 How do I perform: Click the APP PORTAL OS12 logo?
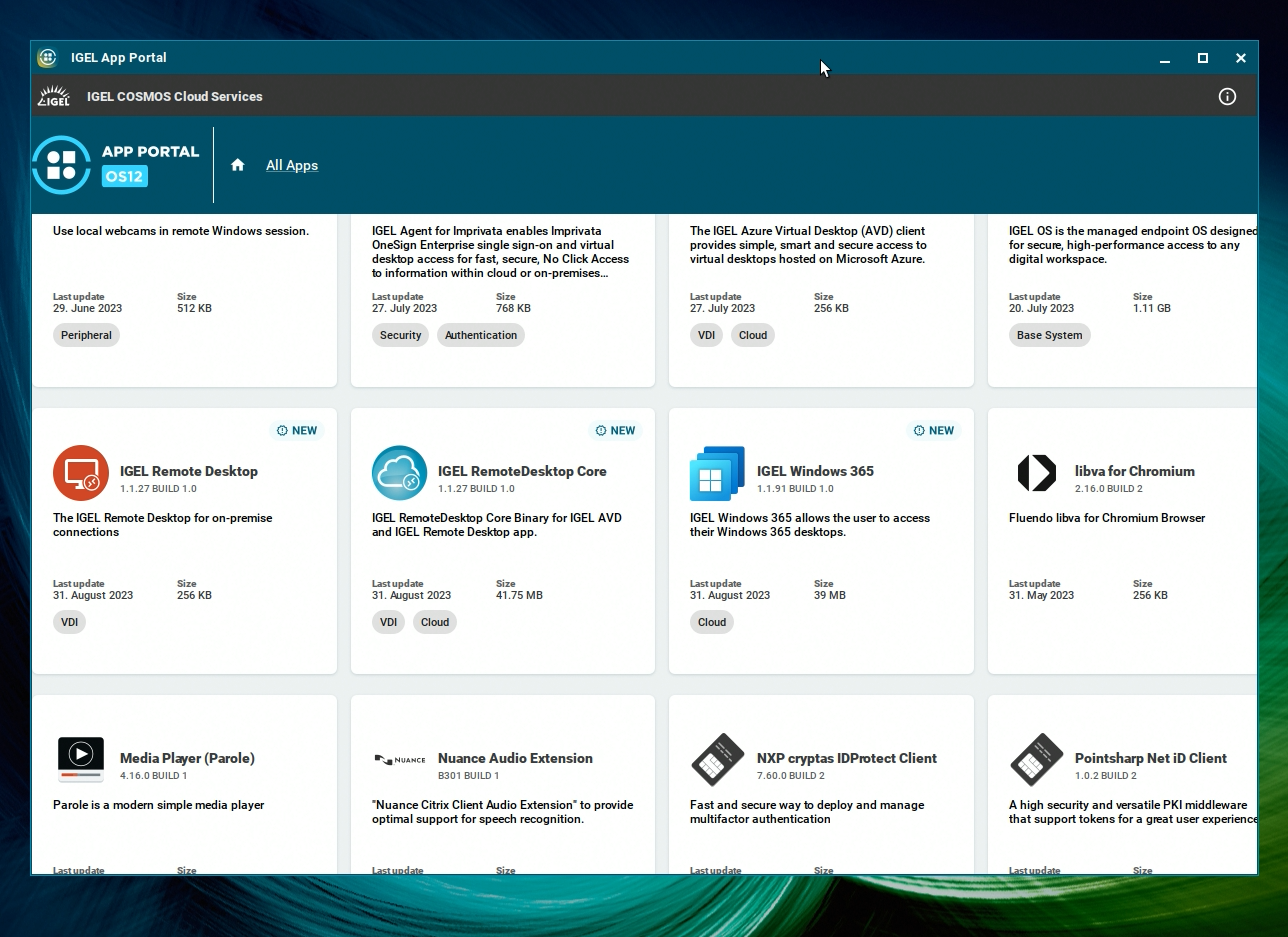[116, 165]
